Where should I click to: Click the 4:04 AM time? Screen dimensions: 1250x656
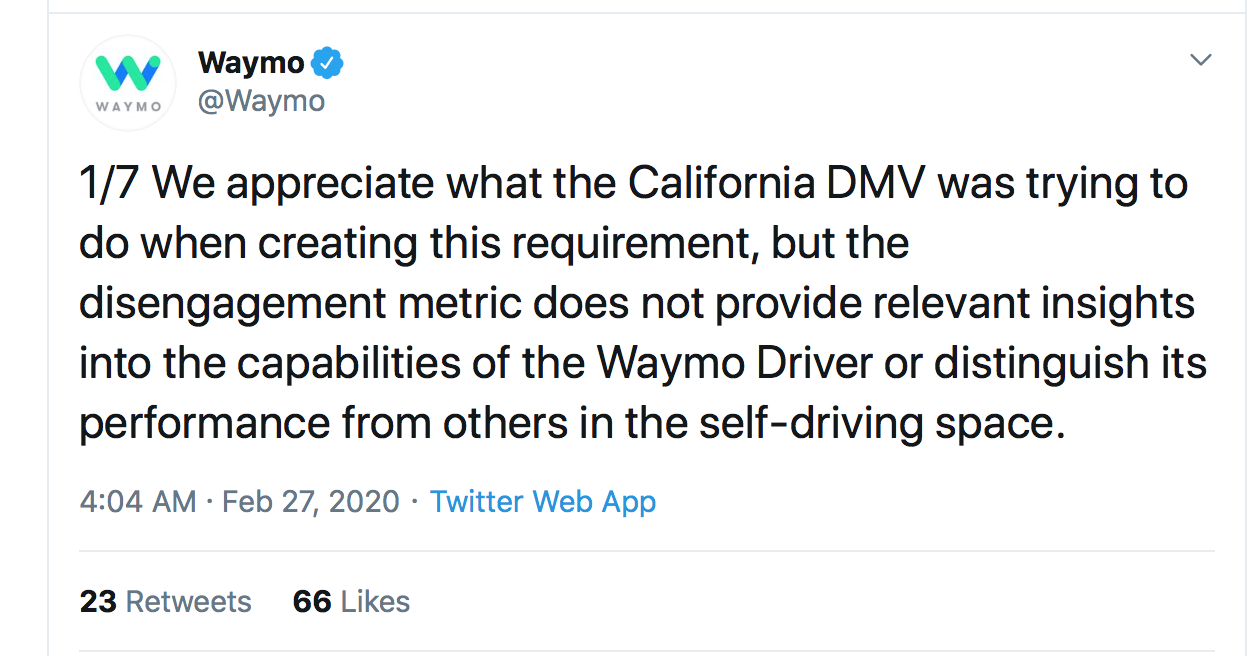coord(137,501)
